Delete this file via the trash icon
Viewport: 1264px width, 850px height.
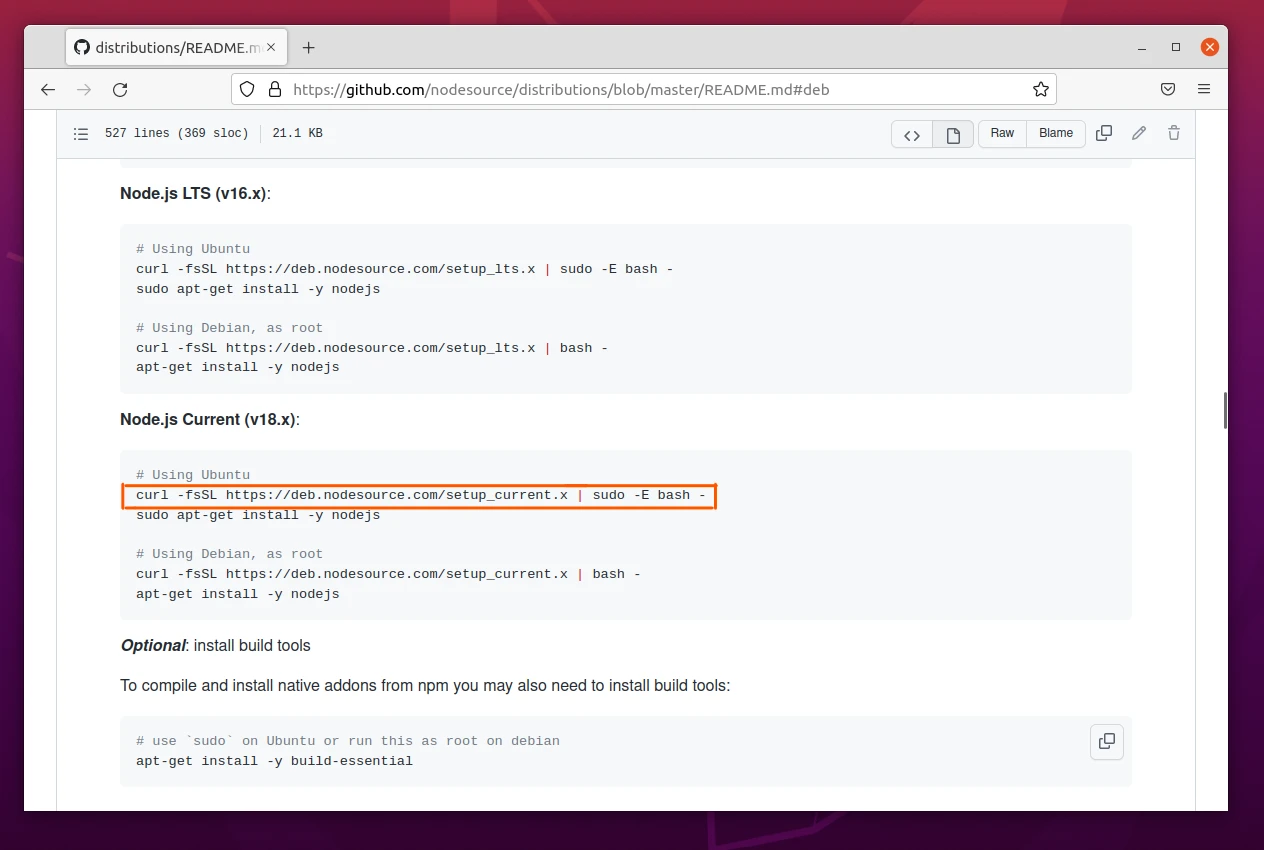[1174, 133]
